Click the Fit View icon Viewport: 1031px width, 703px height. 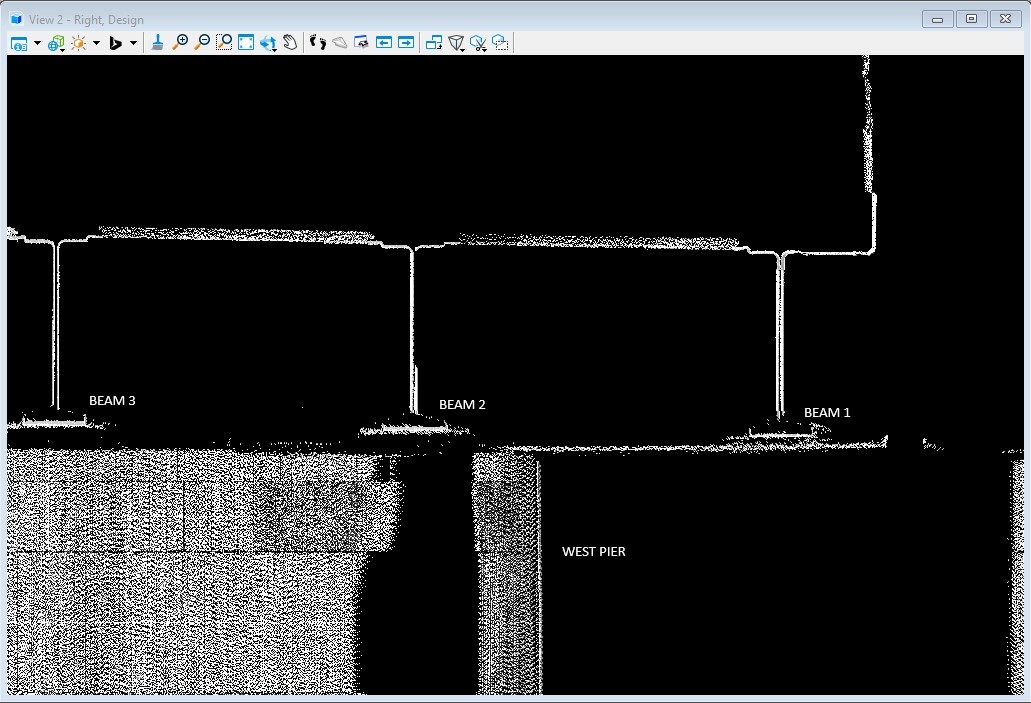pos(246,42)
